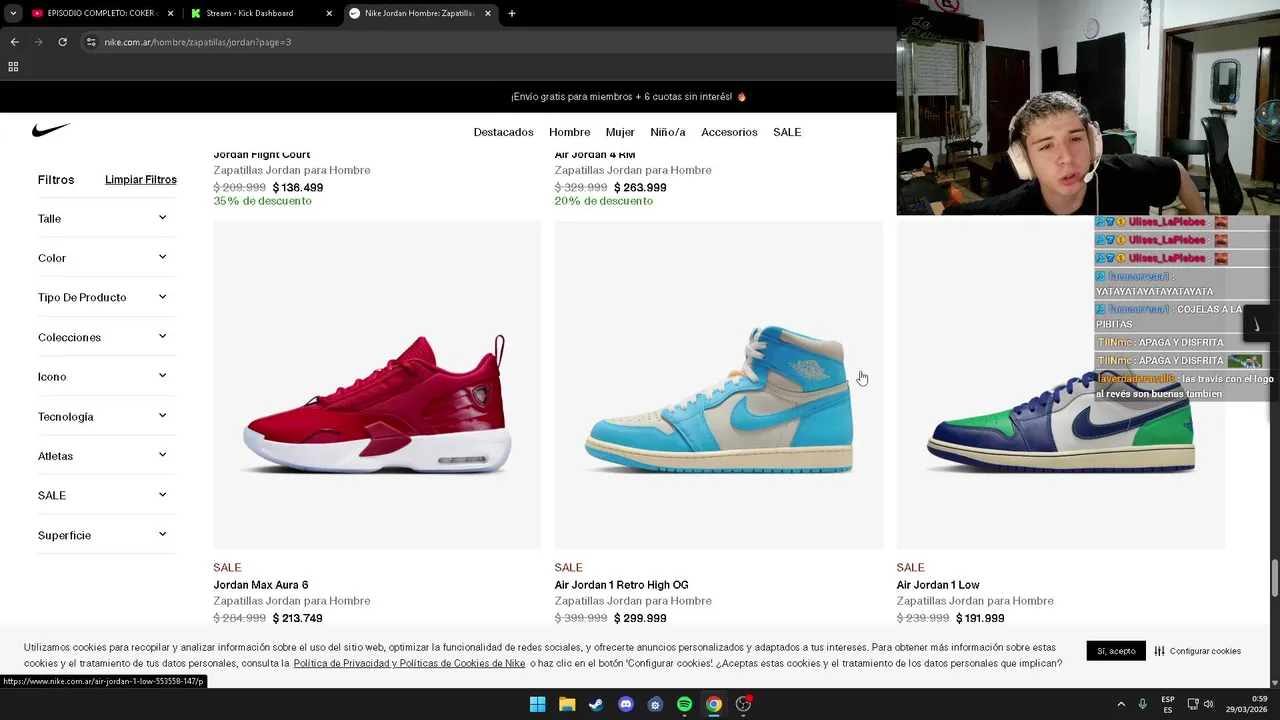Click the Nike swoosh logo

51,130
